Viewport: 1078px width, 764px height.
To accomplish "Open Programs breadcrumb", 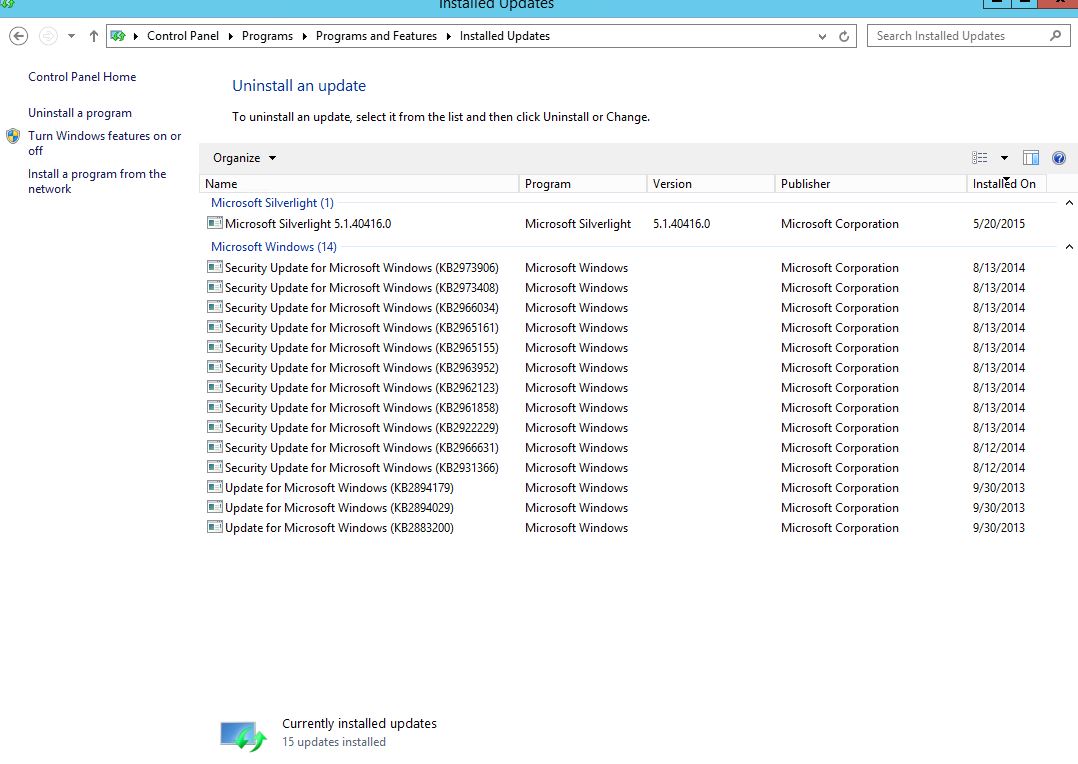I will 267,36.
